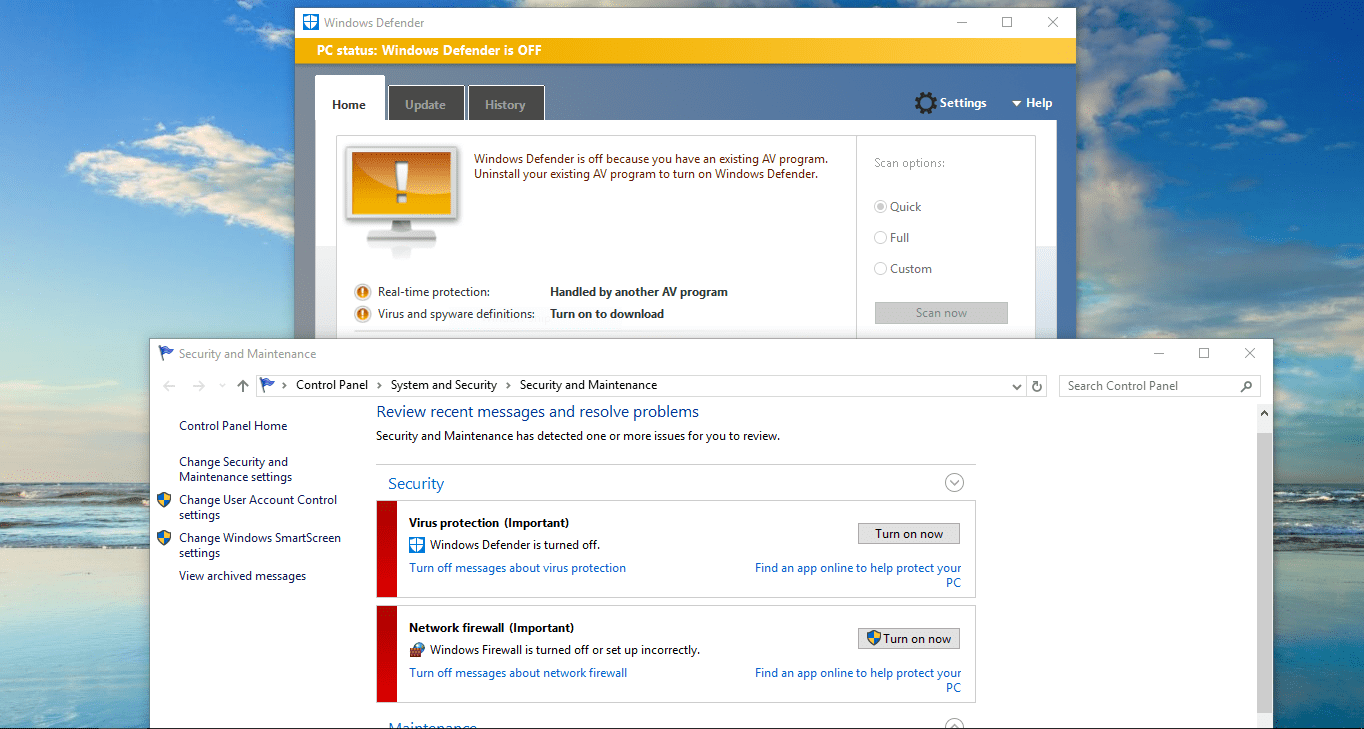
Task: Open Change Security and Maintenance settings
Action: point(235,469)
